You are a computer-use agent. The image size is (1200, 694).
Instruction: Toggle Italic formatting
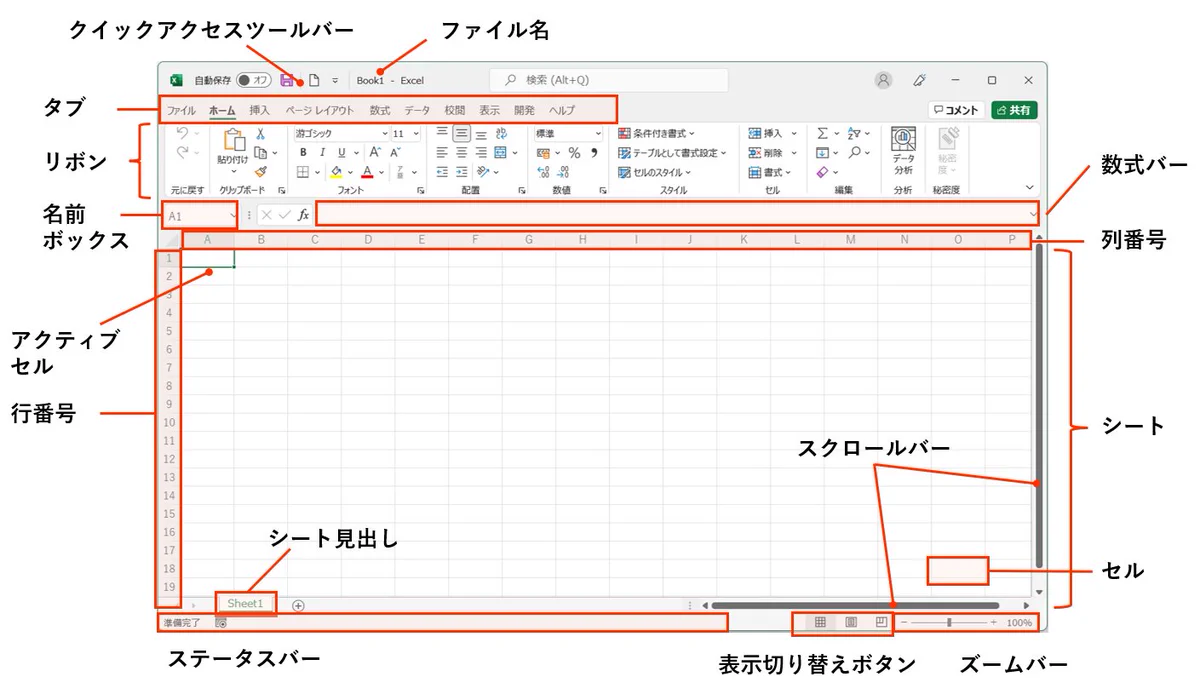pos(322,152)
